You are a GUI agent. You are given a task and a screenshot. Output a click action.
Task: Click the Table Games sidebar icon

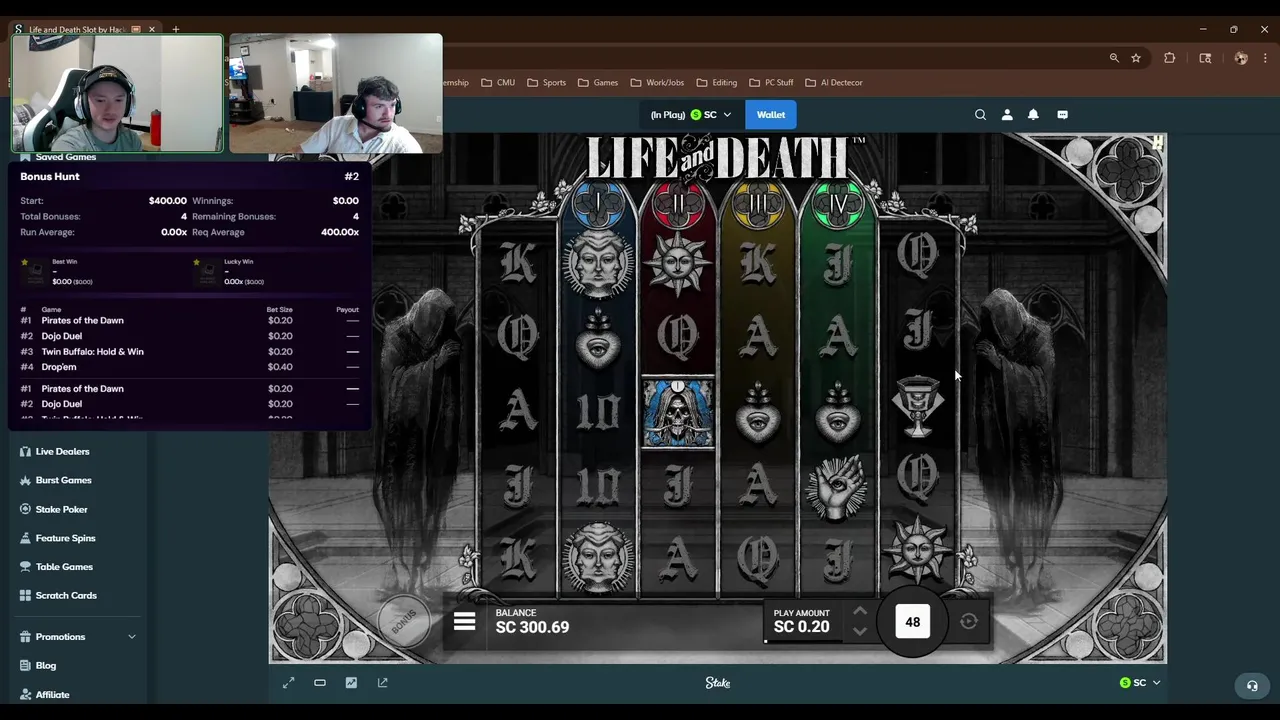coord(25,567)
